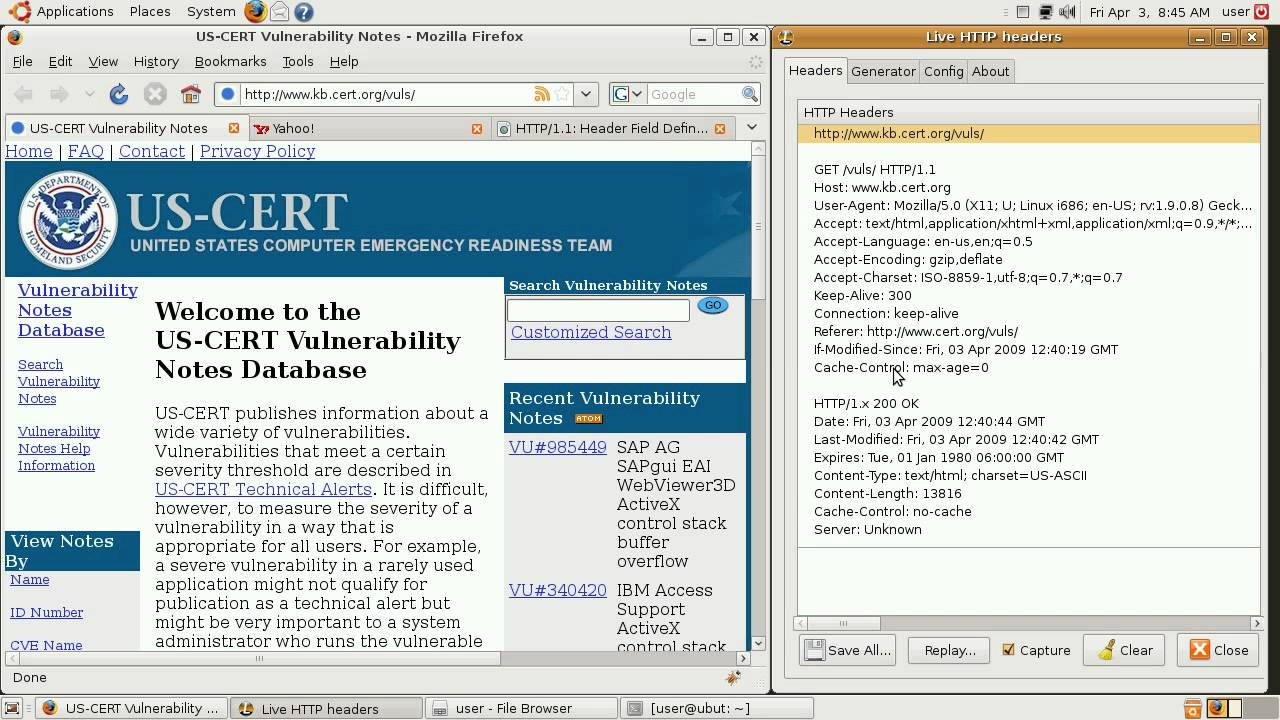Open the help icon in top panel
The image size is (1280, 720).
[x=304, y=12]
